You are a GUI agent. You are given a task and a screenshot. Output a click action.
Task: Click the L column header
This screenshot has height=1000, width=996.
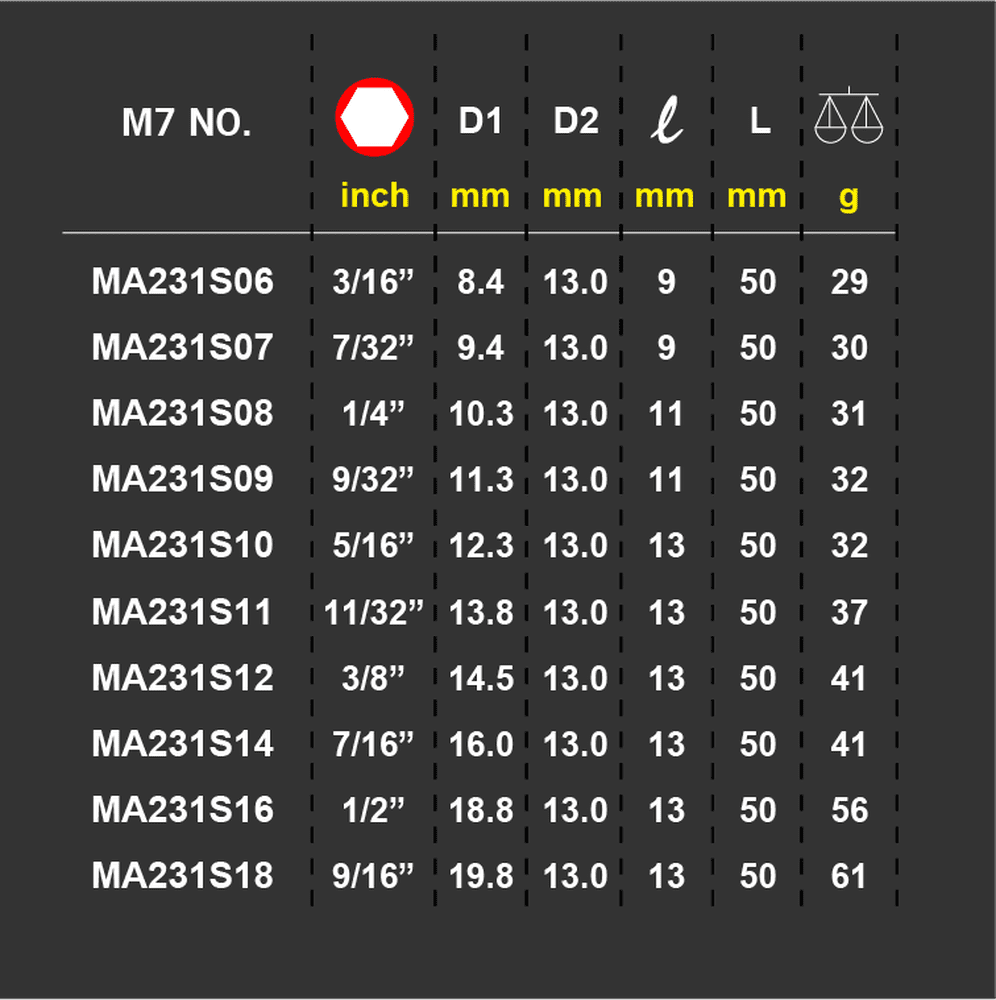point(759,121)
